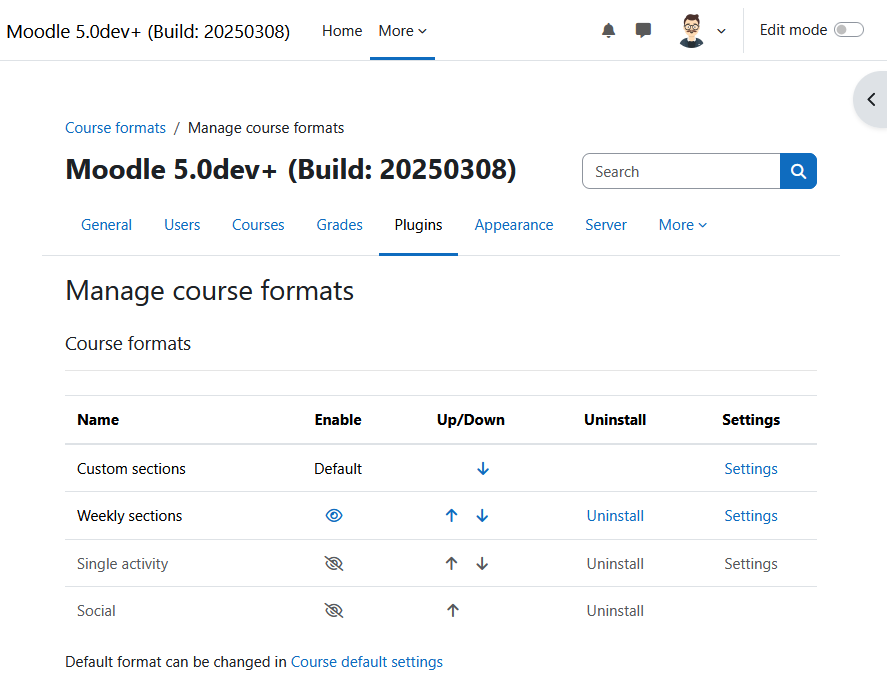Click the 'Course formats' section heading

pos(128,343)
